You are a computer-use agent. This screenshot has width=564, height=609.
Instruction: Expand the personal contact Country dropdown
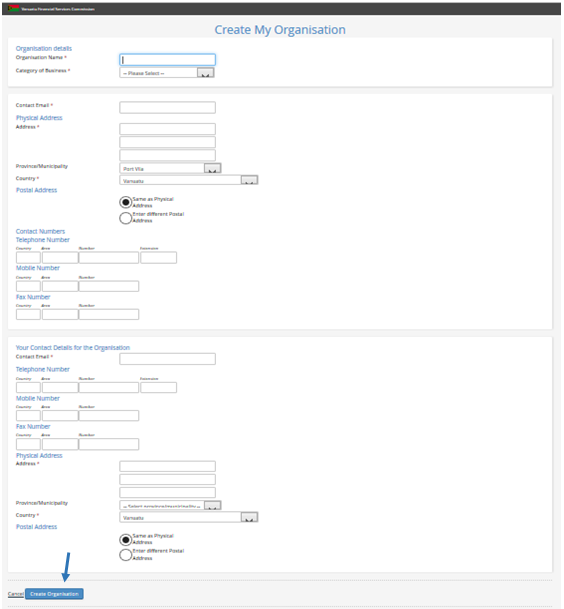(189, 517)
